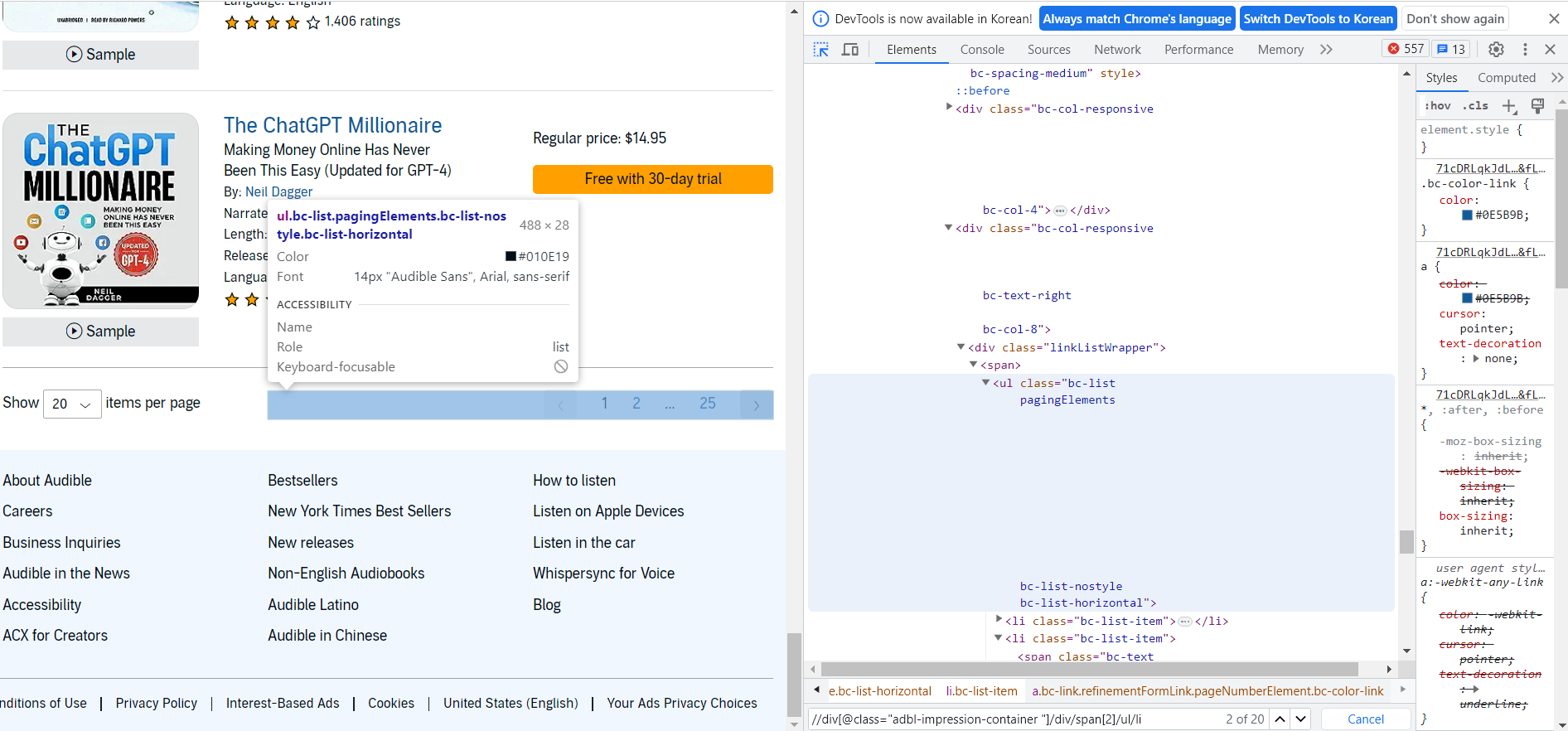Toggle the .cls element classes button
The width and height of the screenshot is (1568, 731).
(1475, 106)
